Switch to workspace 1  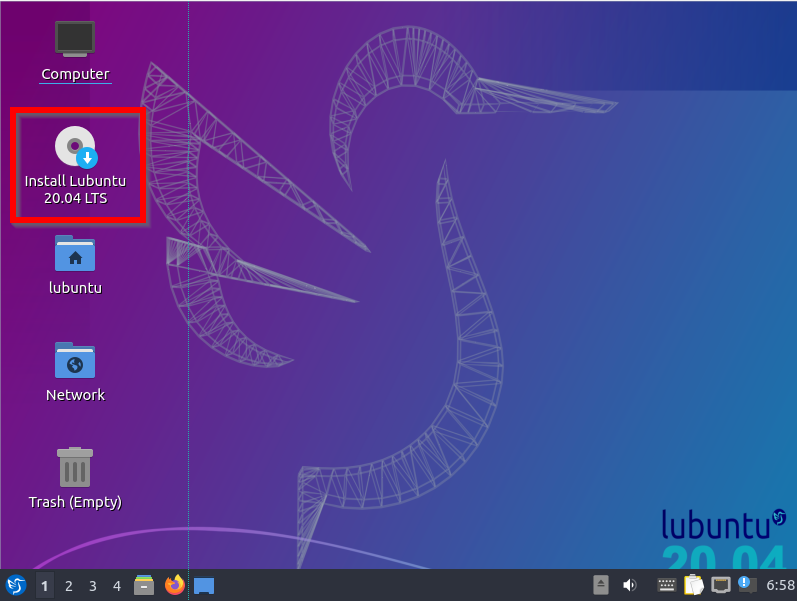(45, 586)
